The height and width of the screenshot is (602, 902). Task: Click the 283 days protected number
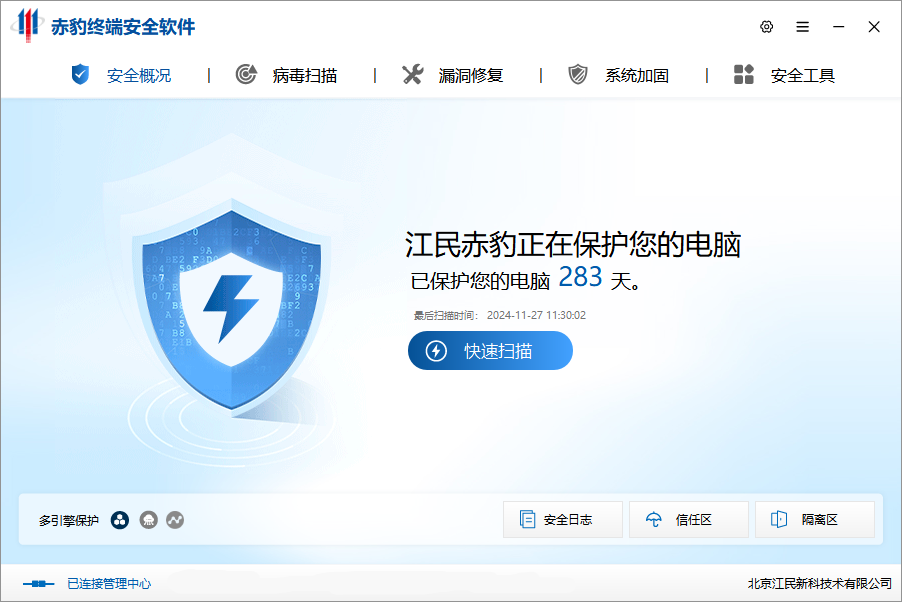click(580, 277)
